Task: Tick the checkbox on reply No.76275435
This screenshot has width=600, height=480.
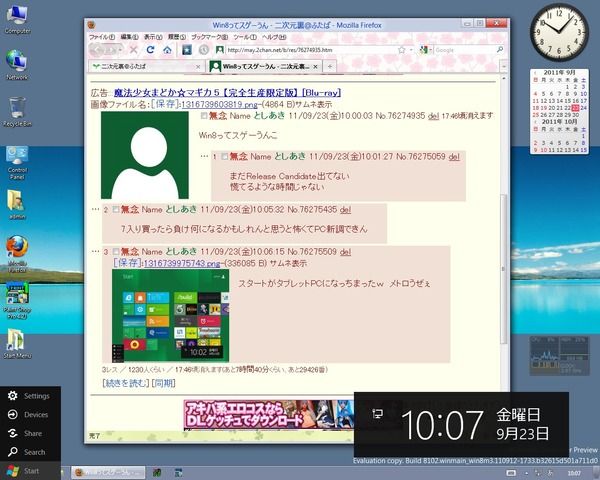Action: click(116, 210)
